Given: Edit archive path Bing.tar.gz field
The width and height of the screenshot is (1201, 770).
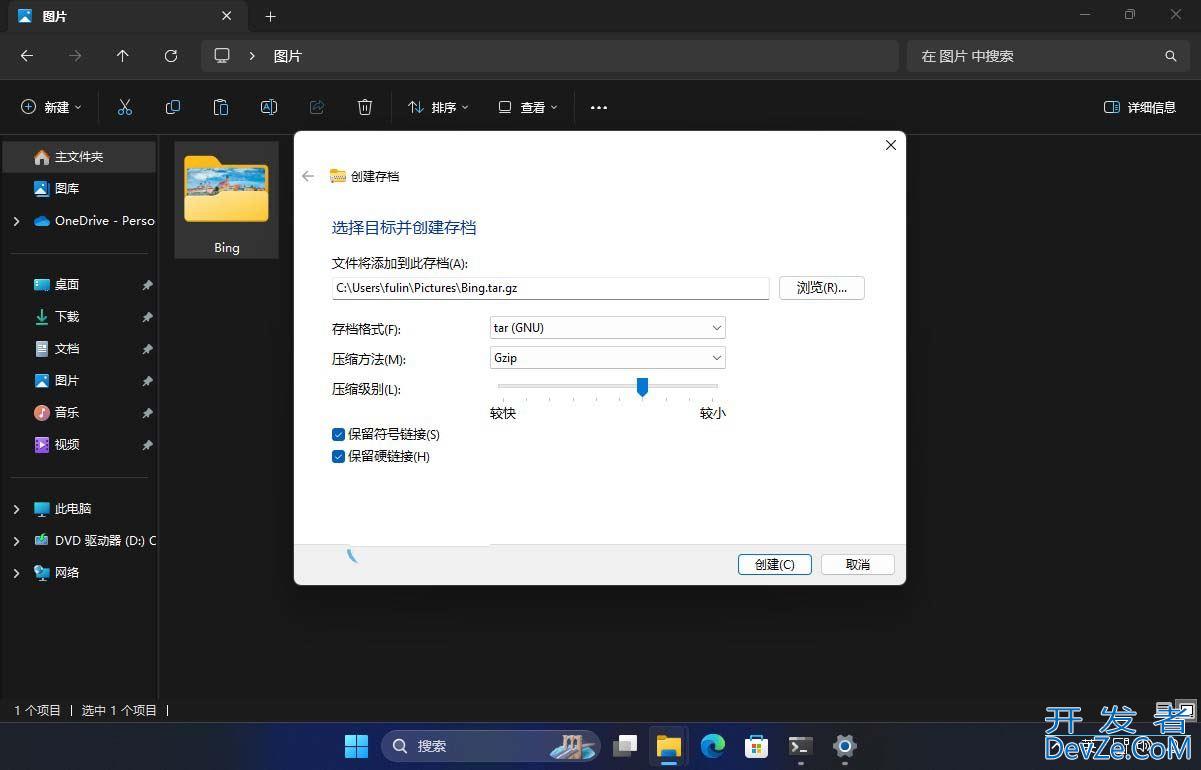Looking at the screenshot, I should pyautogui.click(x=550, y=288).
